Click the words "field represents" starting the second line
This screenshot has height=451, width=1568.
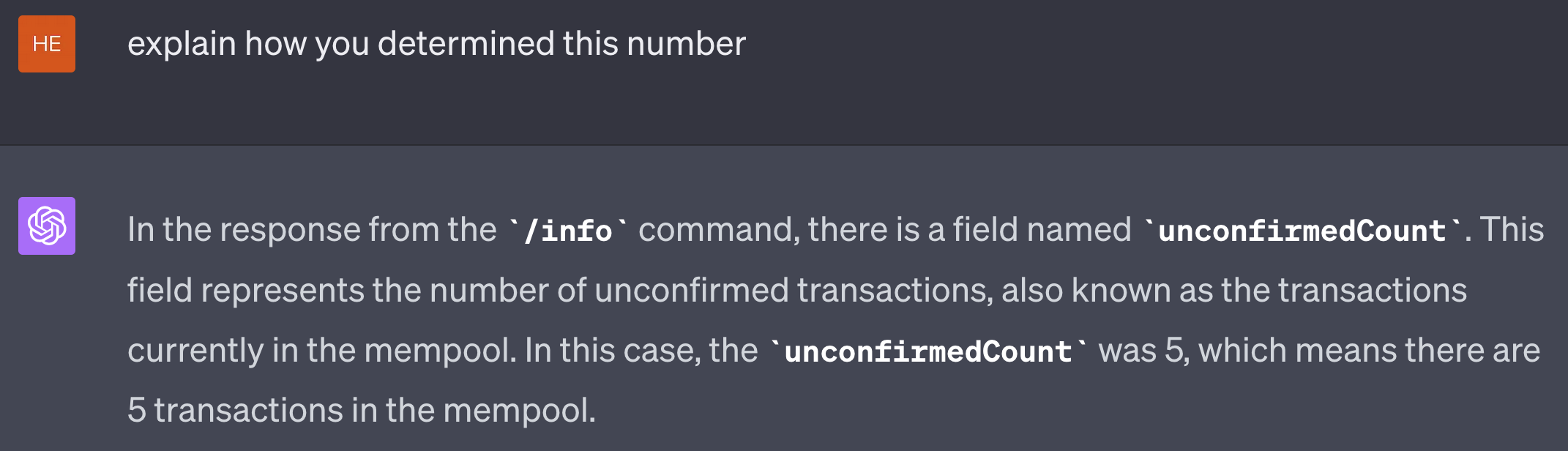click(244, 291)
